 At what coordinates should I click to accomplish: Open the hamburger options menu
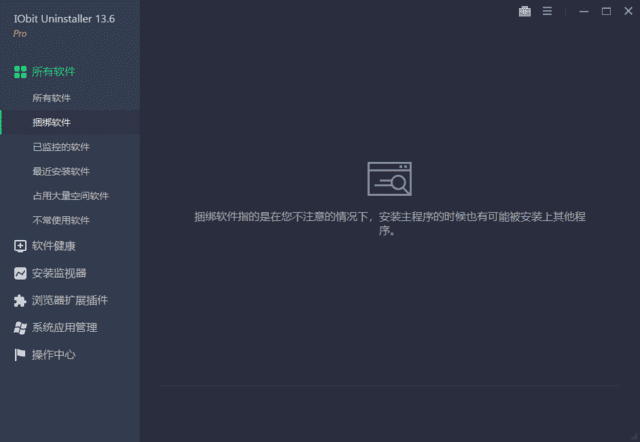pos(547,11)
